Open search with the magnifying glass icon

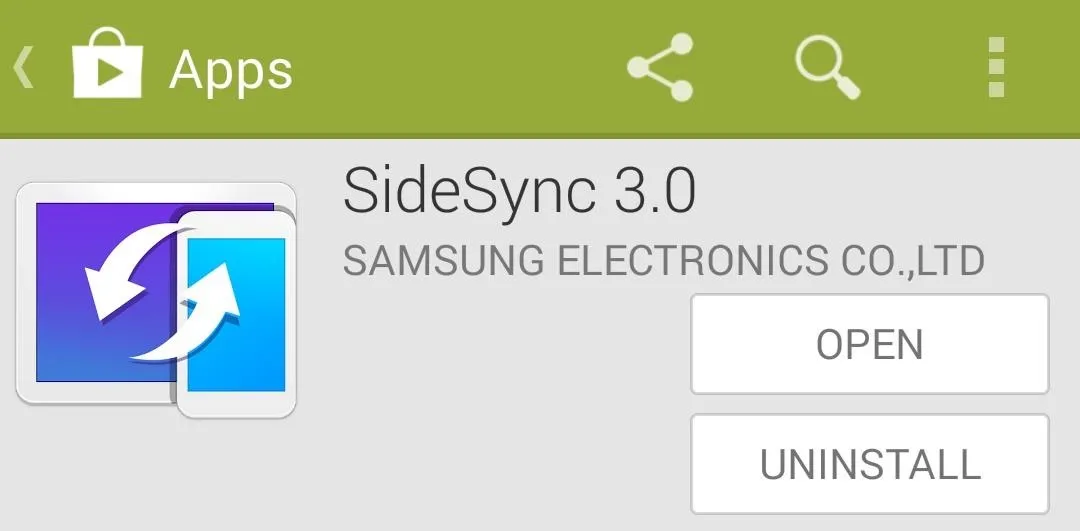827,67
